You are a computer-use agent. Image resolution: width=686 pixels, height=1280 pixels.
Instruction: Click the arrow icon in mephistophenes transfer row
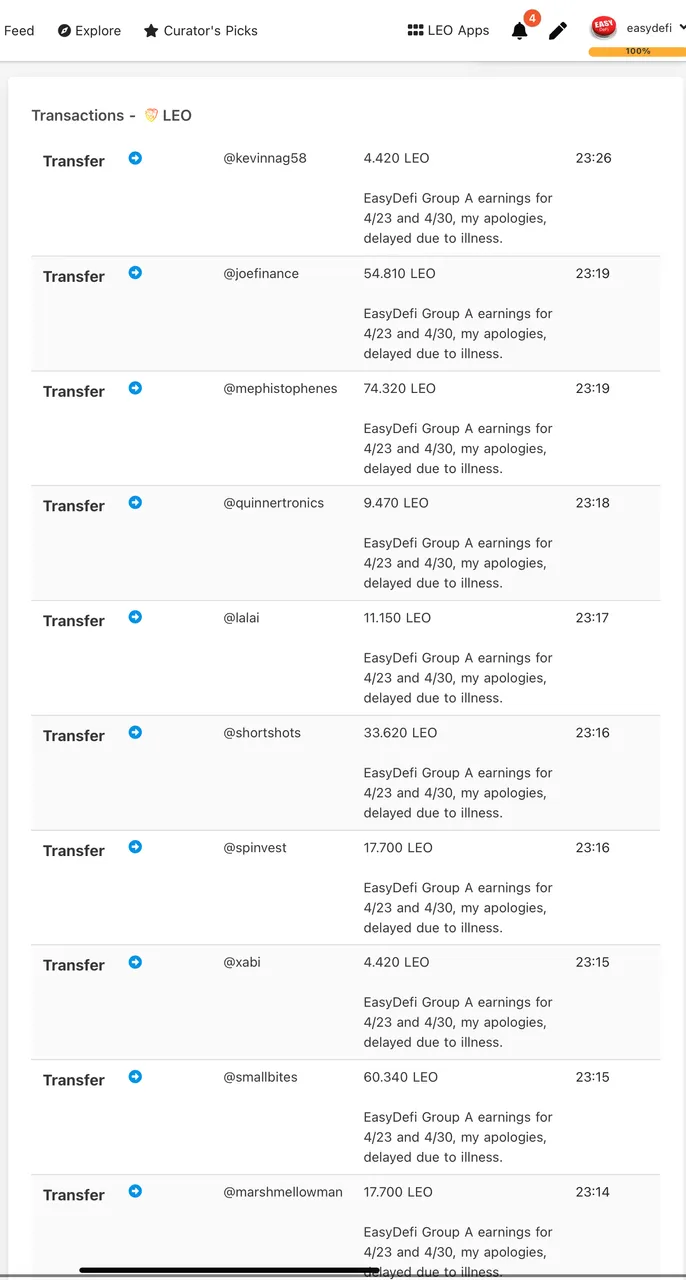[x=135, y=388]
